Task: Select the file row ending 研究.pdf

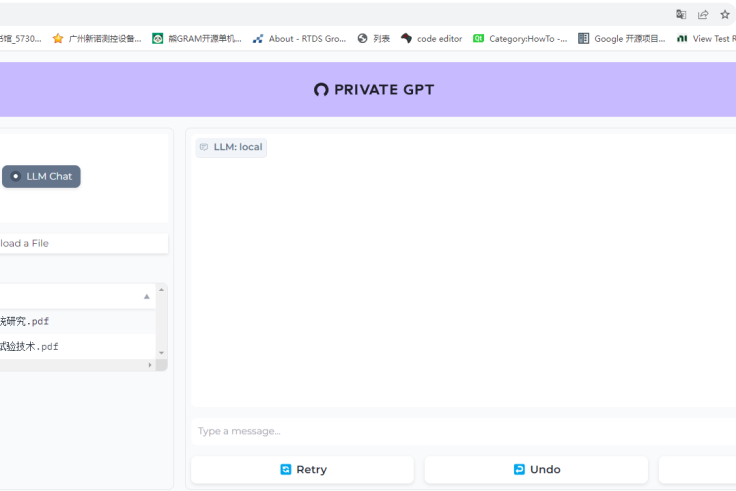Action: [77, 322]
